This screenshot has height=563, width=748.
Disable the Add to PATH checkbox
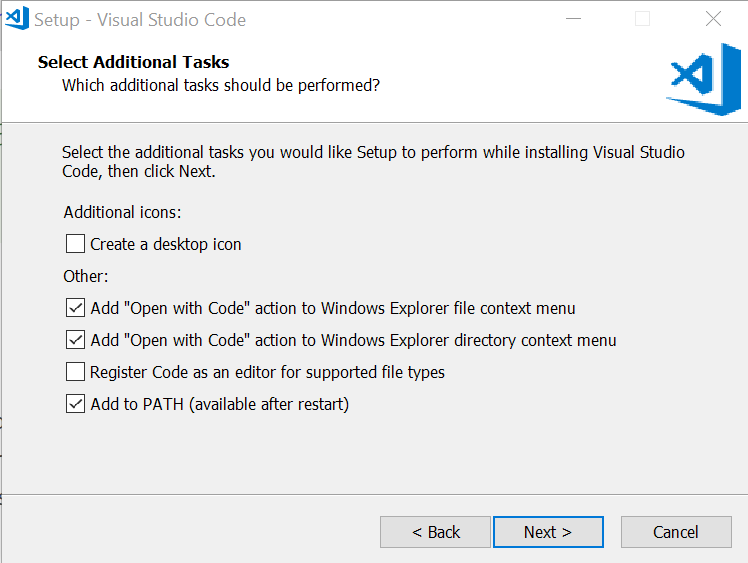pos(75,404)
